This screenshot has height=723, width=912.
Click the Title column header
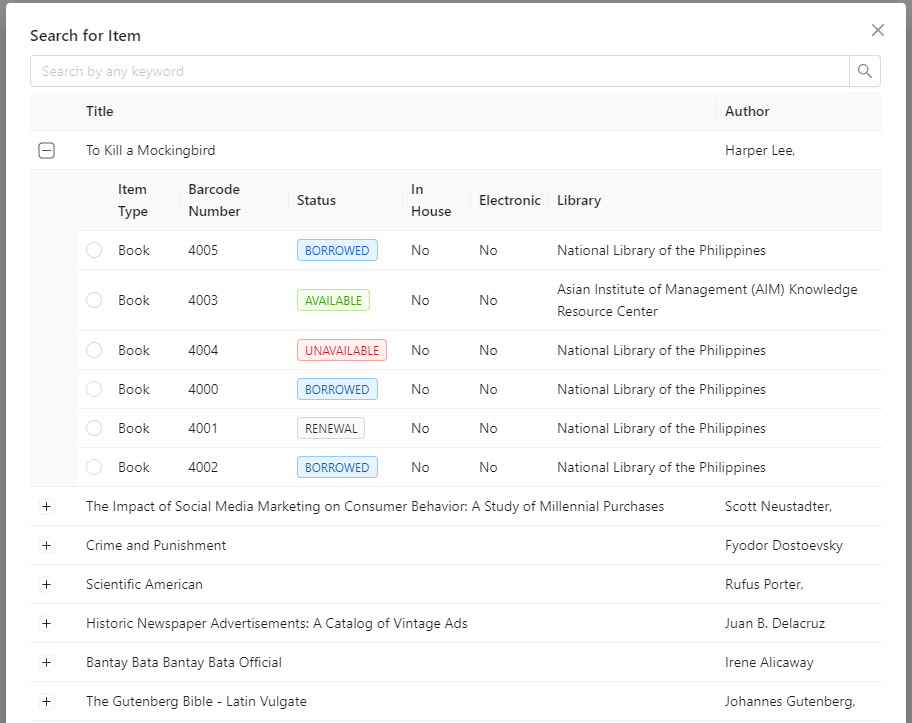click(x=100, y=111)
